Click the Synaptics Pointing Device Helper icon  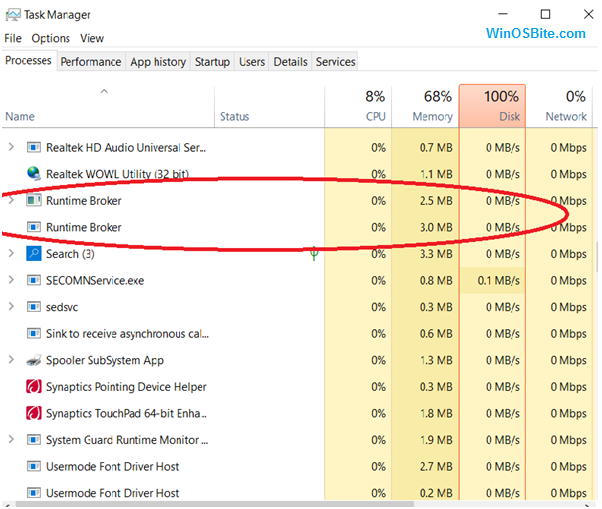click(34, 387)
